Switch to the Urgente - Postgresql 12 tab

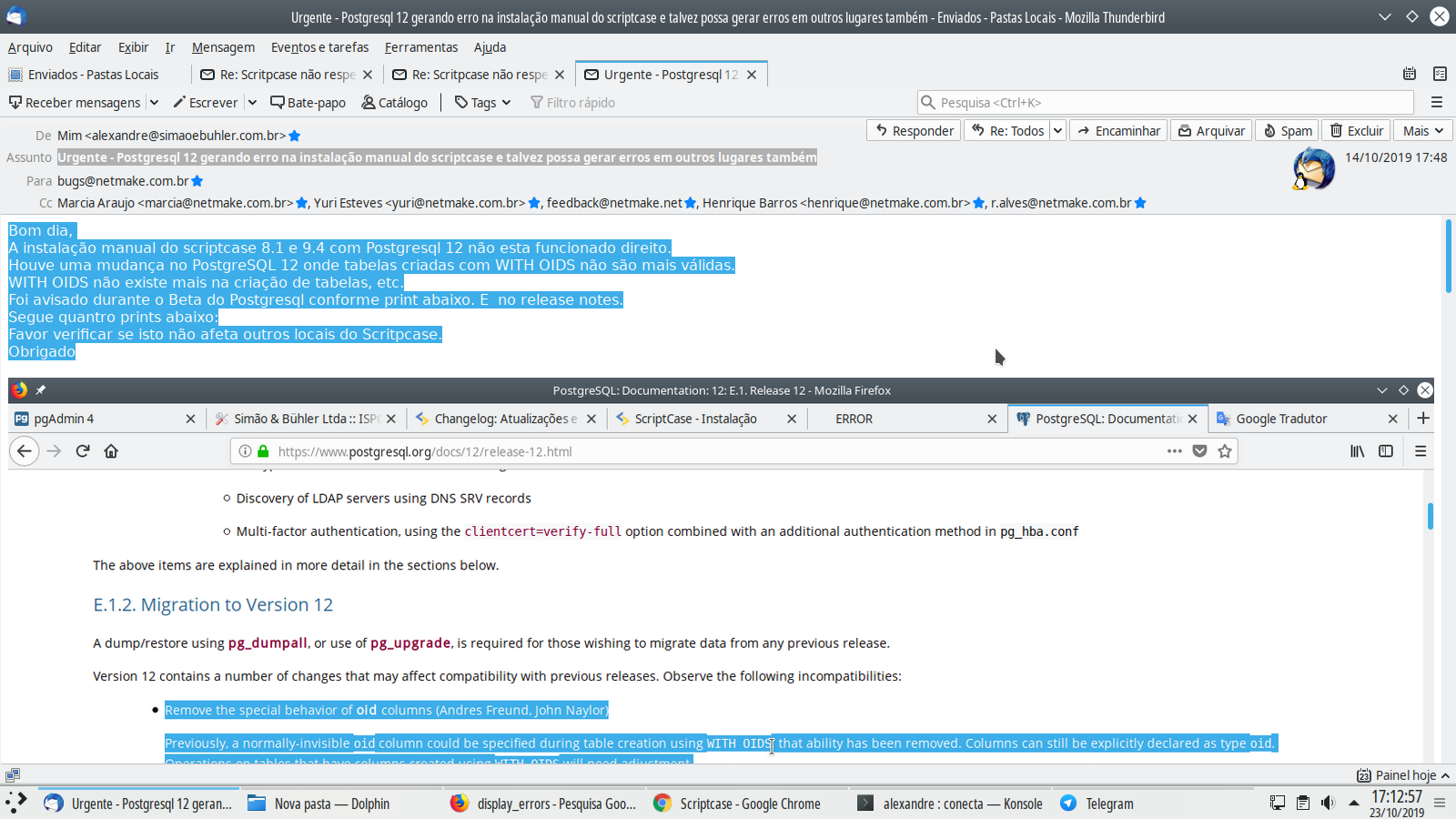click(x=671, y=75)
